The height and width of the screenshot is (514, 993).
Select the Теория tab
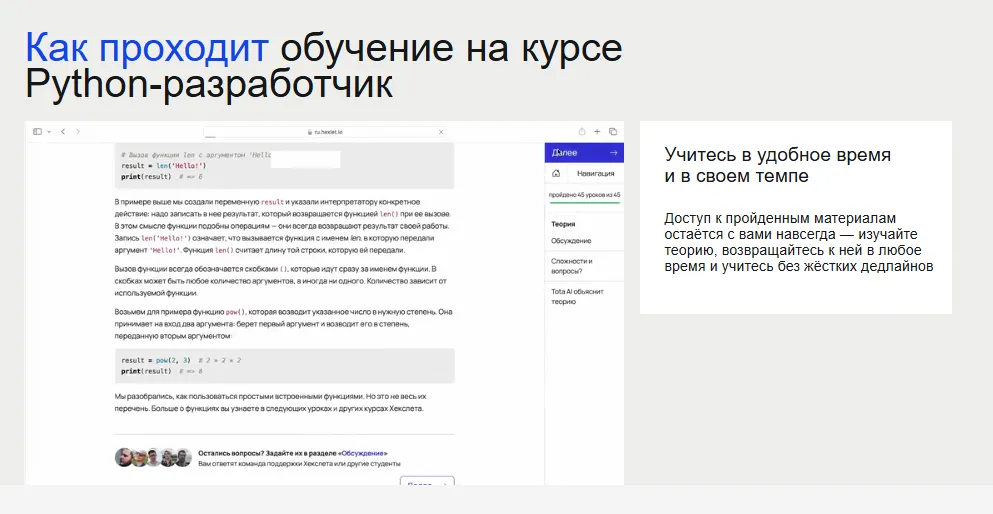(x=563, y=224)
